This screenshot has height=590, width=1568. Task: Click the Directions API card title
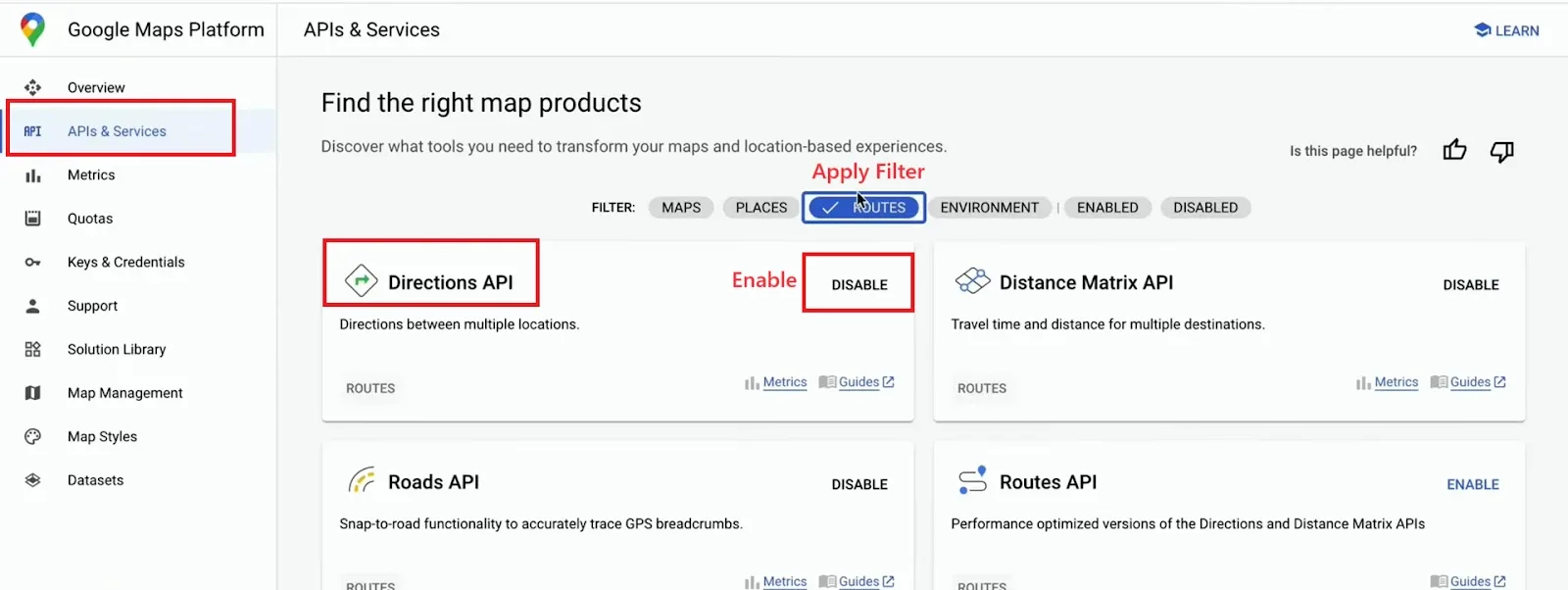(x=451, y=282)
